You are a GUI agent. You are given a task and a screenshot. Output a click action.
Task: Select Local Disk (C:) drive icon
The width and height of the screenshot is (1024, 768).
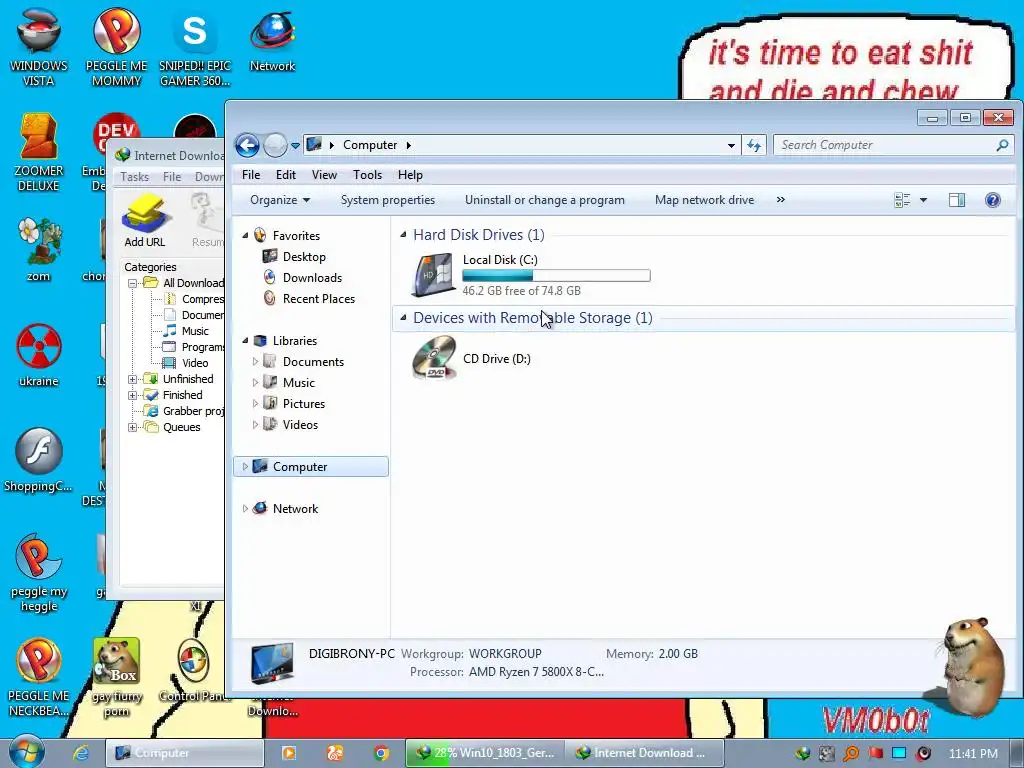434,274
